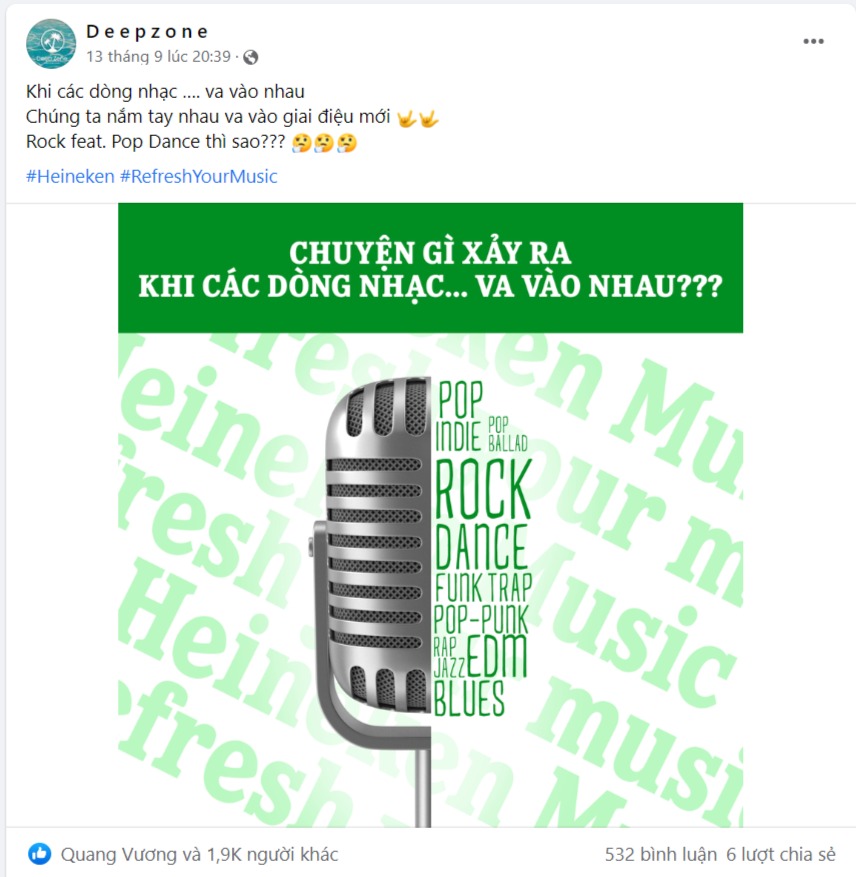
Task: Open the 532 bình luận comments
Action: [660, 854]
